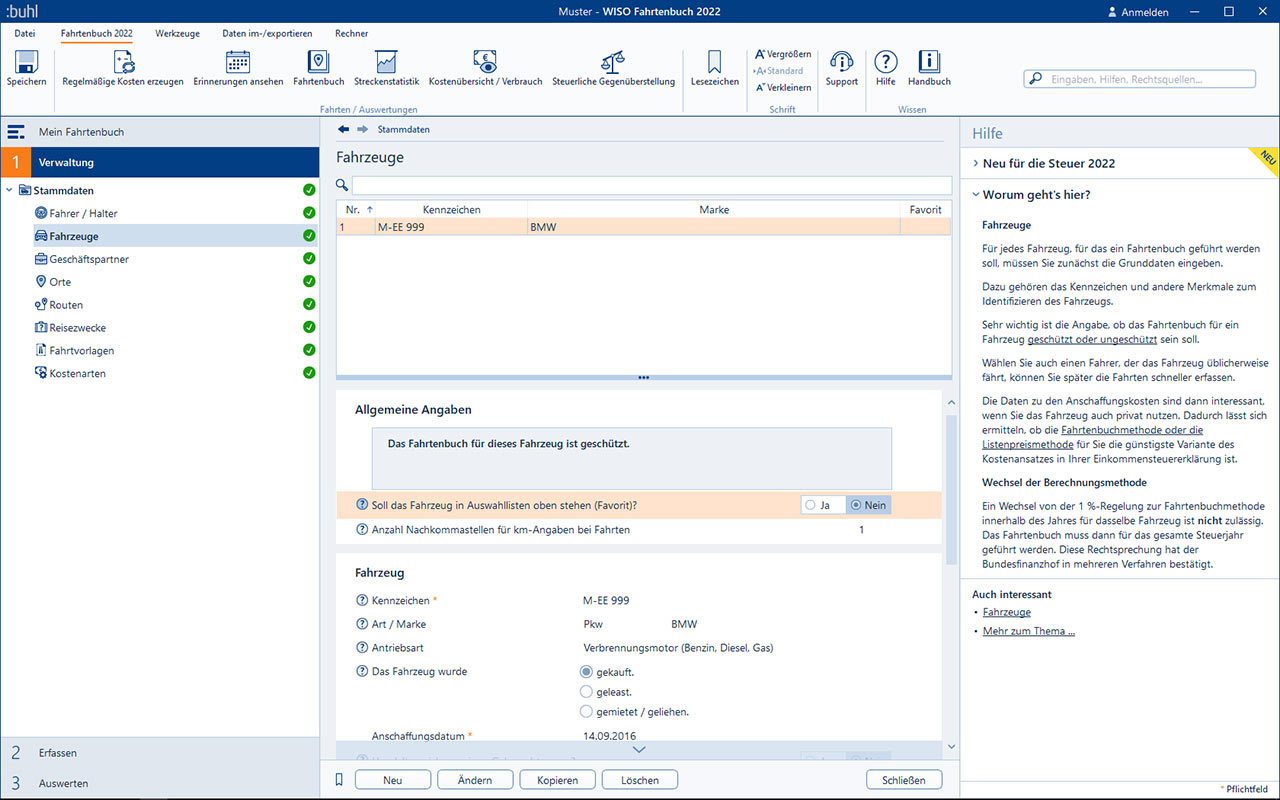Expand Neu für die Steuer 2022 section
This screenshot has width=1280, height=800.
pyautogui.click(x=975, y=163)
